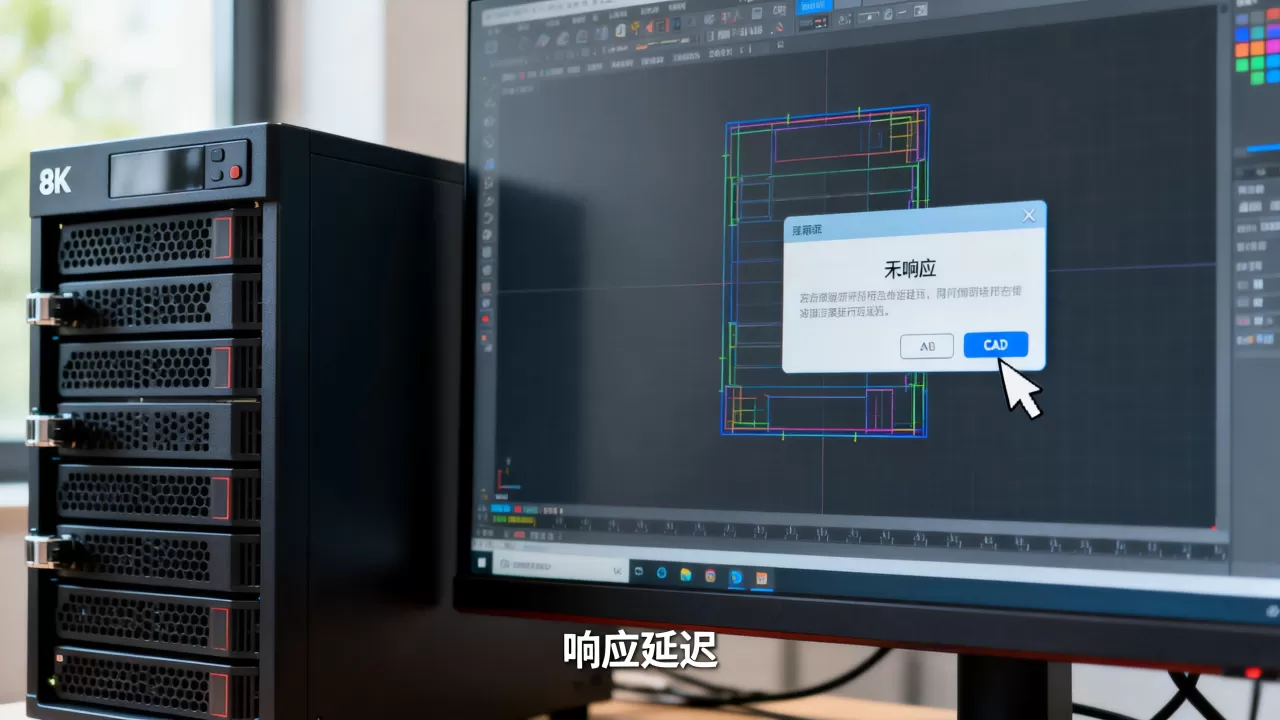This screenshot has width=1280, height=720.
Task: Focus the Windows taskbar search box
Action: coord(562,568)
